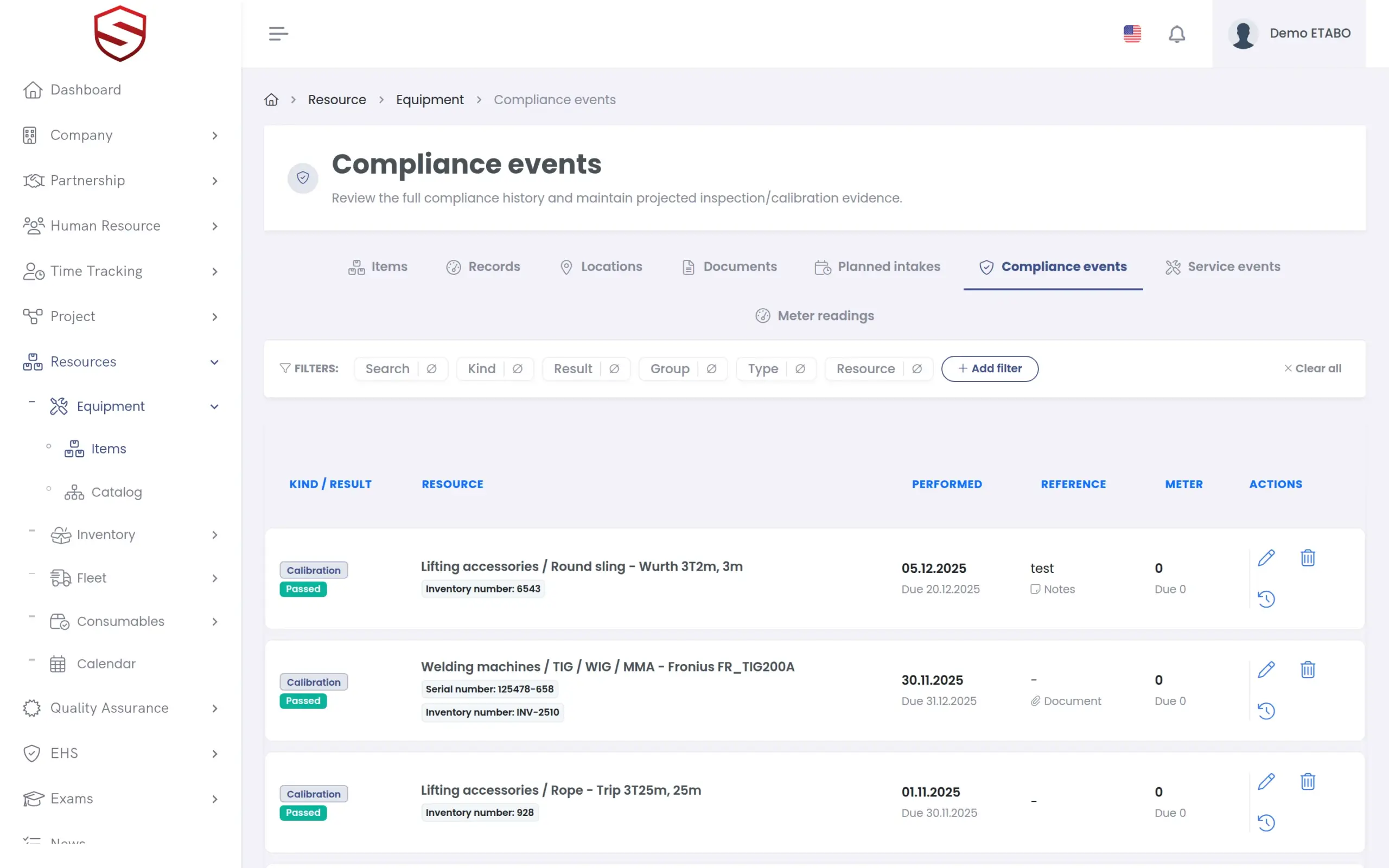Click the home icon in the breadcrumb
This screenshot has width=1389, height=868.
click(271, 99)
